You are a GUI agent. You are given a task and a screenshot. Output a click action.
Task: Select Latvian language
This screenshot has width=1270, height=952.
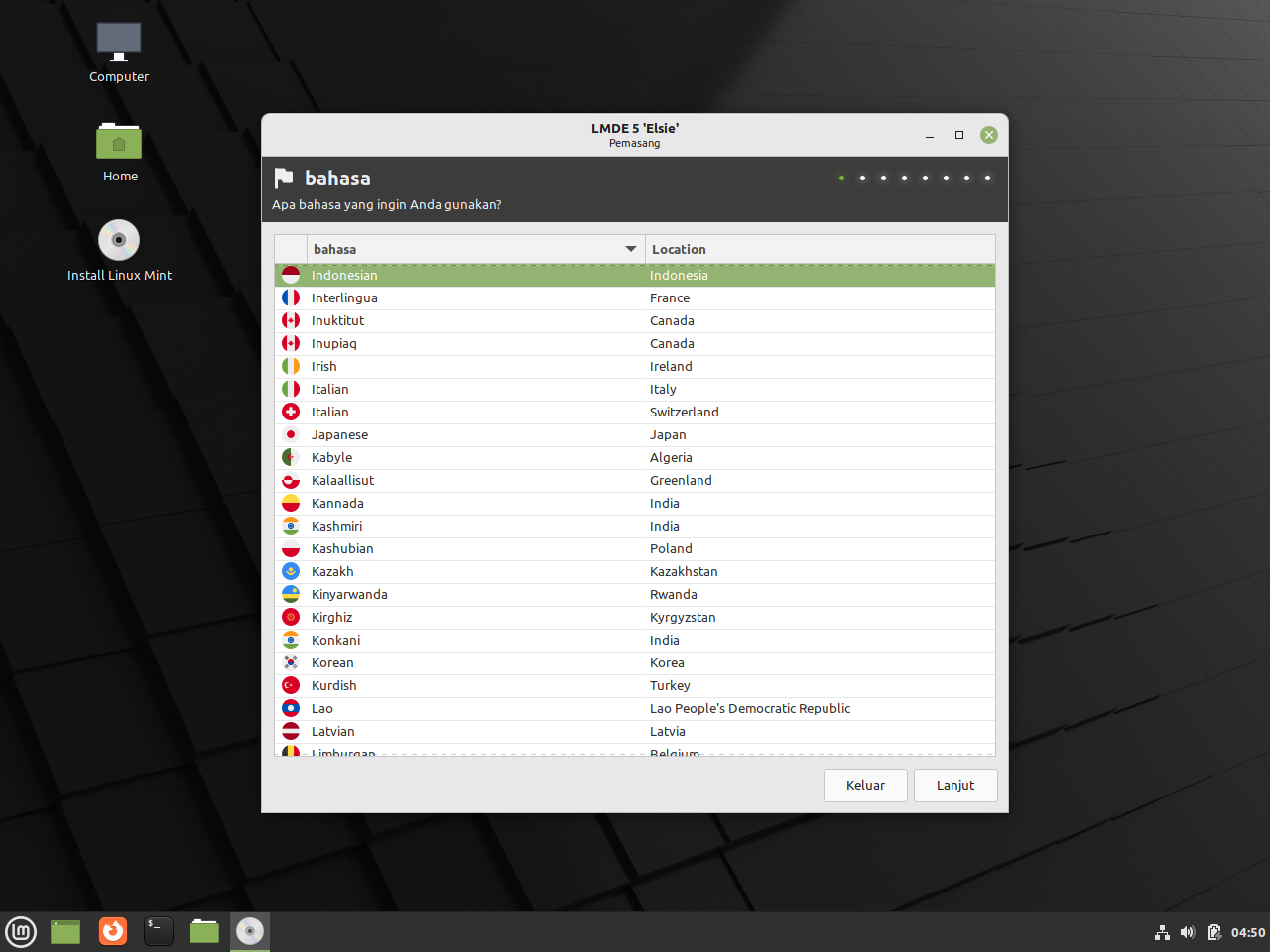pyautogui.click(x=635, y=731)
